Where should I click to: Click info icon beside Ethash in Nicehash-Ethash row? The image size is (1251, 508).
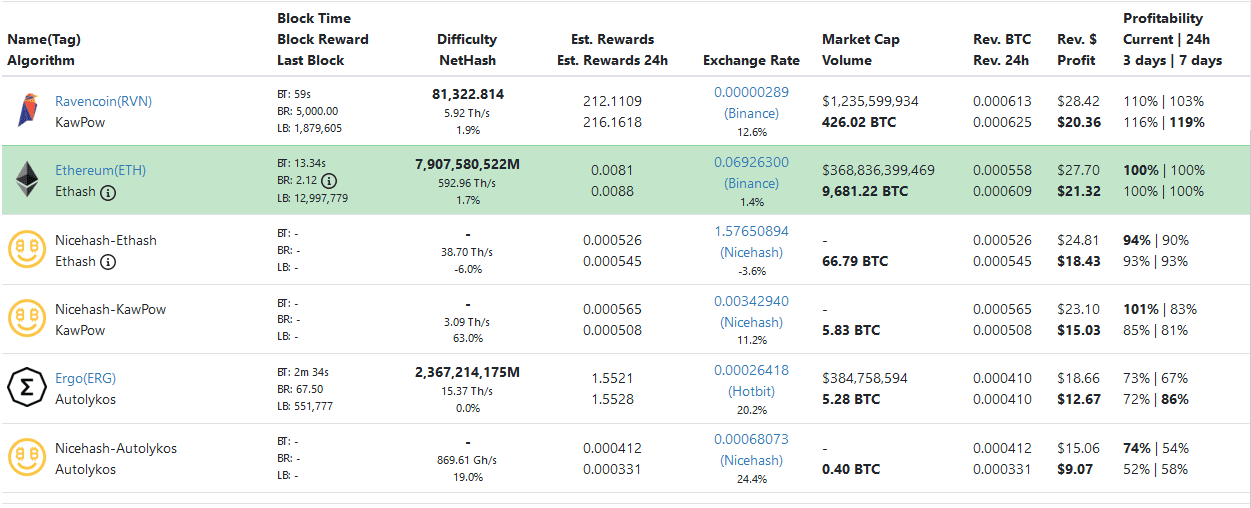coord(108,262)
